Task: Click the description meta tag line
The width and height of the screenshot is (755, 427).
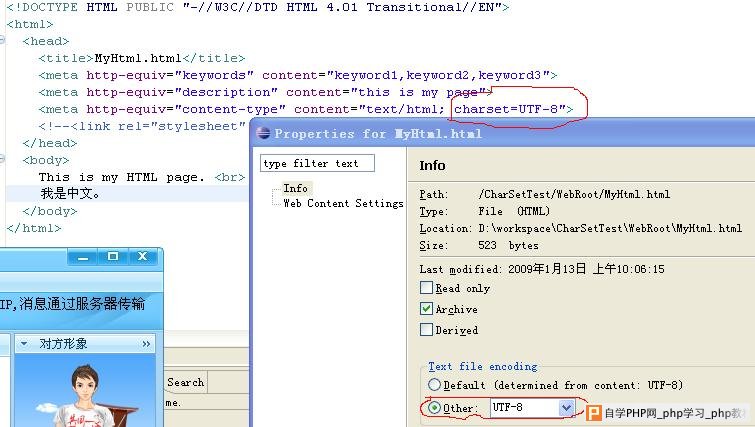Action: [265, 92]
